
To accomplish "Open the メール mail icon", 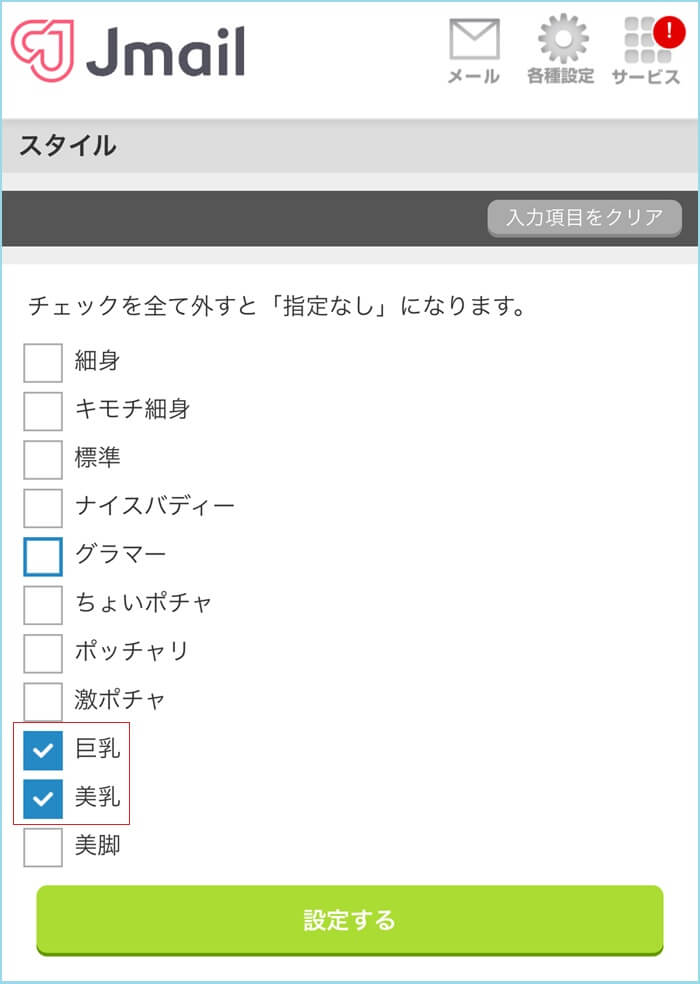I will tap(474, 40).
